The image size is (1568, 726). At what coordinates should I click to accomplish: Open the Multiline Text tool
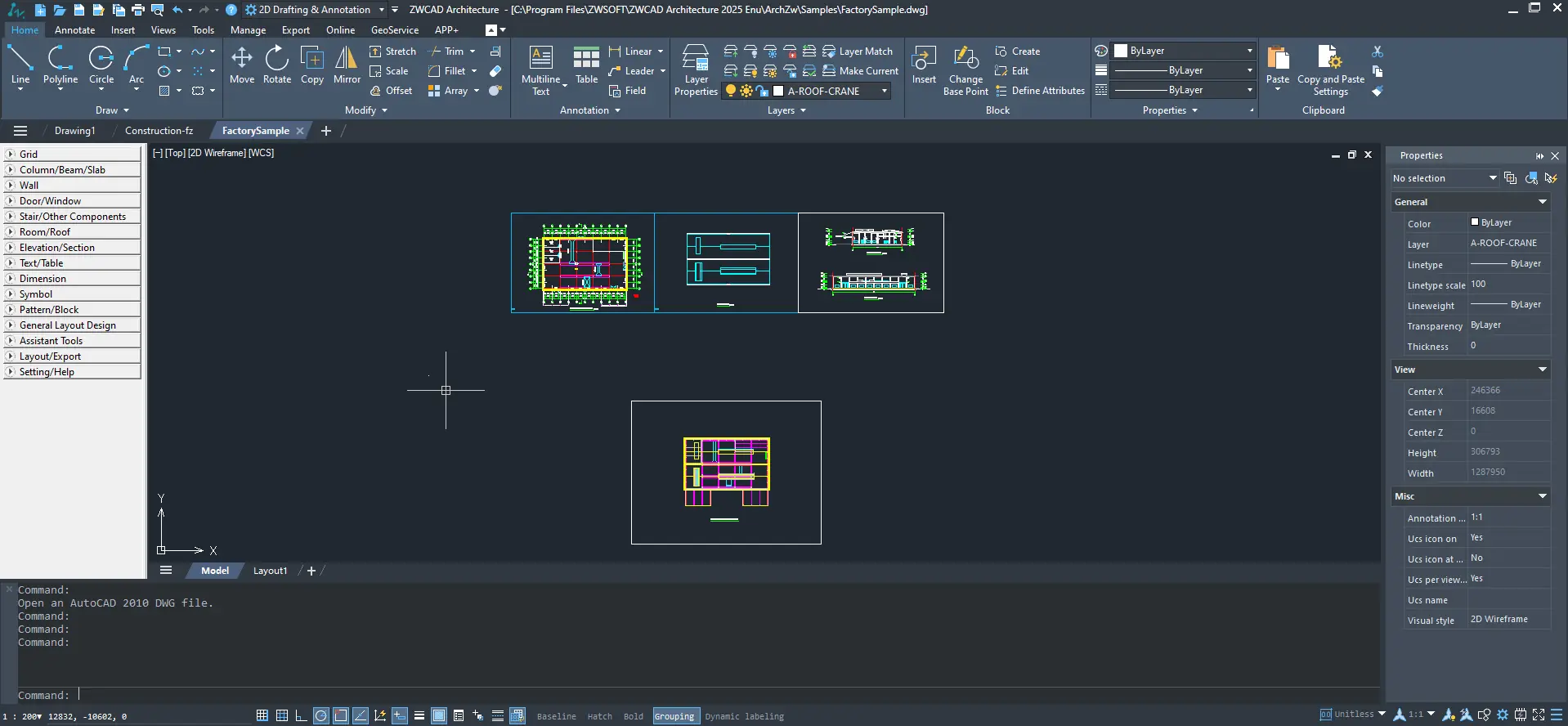coord(541,70)
